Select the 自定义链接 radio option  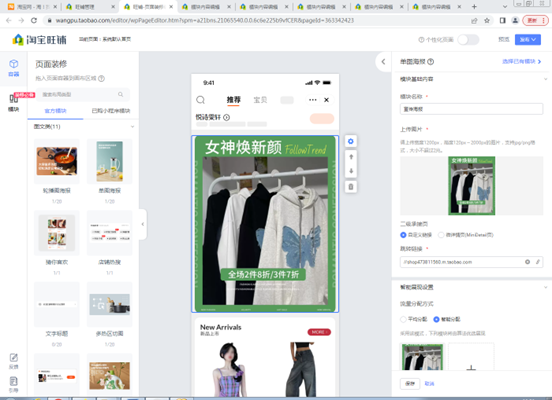point(403,235)
